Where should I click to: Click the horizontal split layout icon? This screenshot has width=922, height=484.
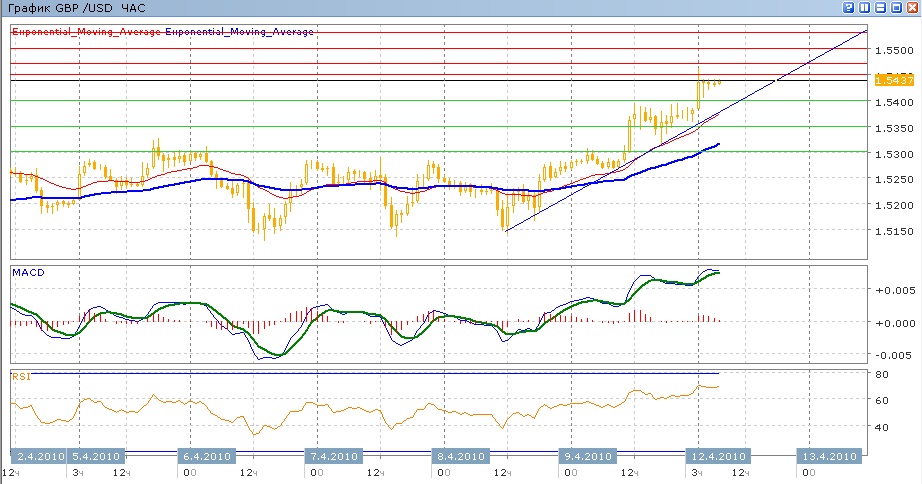point(881,8)
